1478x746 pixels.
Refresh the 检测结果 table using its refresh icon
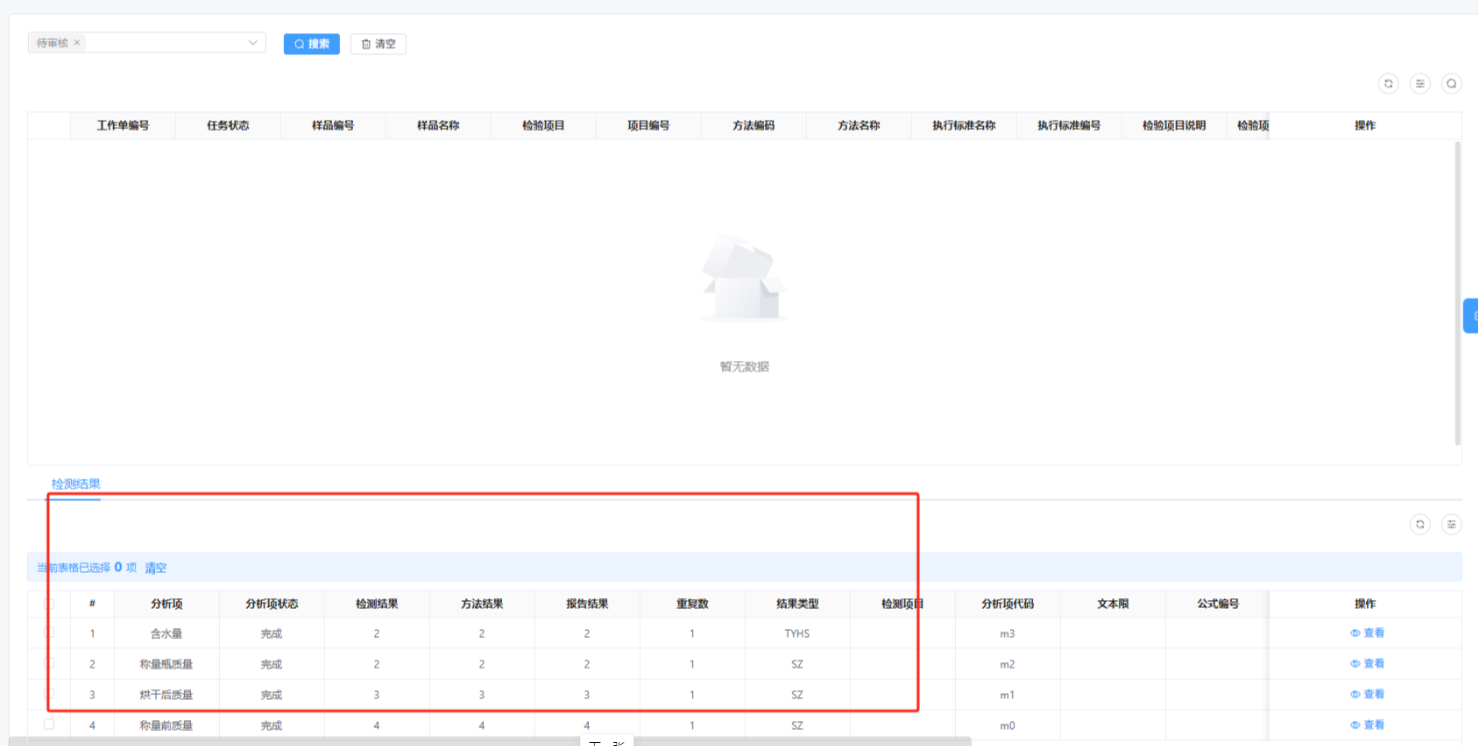1419,524
